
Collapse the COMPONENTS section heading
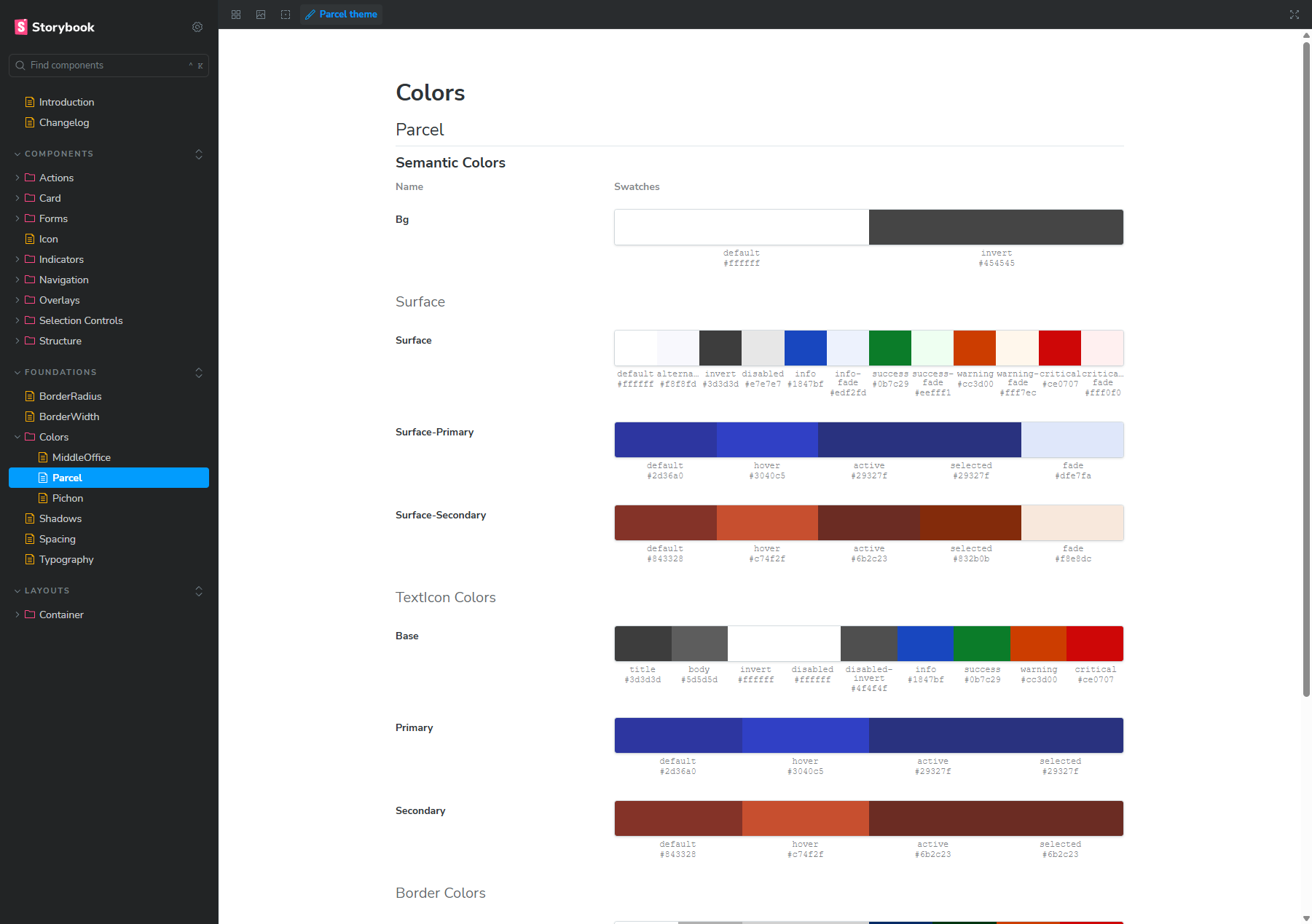click(x=58, y=154)
